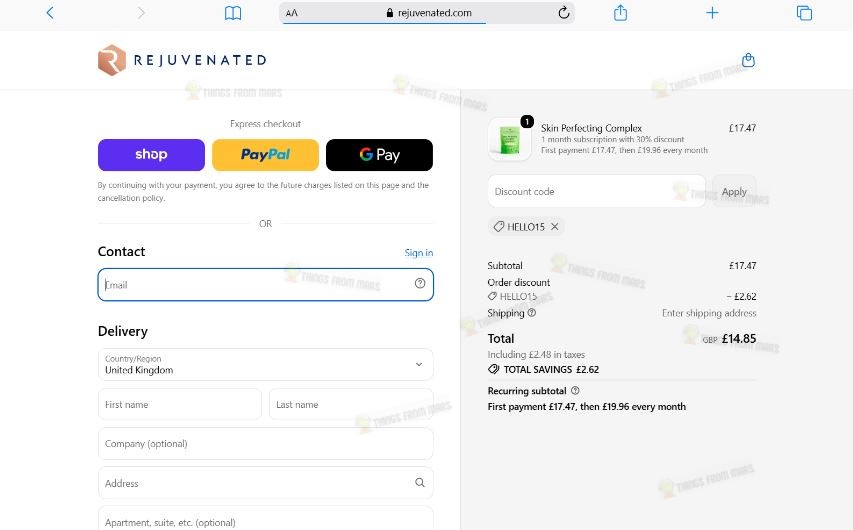Remove the HELLO15 discount code
The image size is (853, 530).
pos(554,226)
